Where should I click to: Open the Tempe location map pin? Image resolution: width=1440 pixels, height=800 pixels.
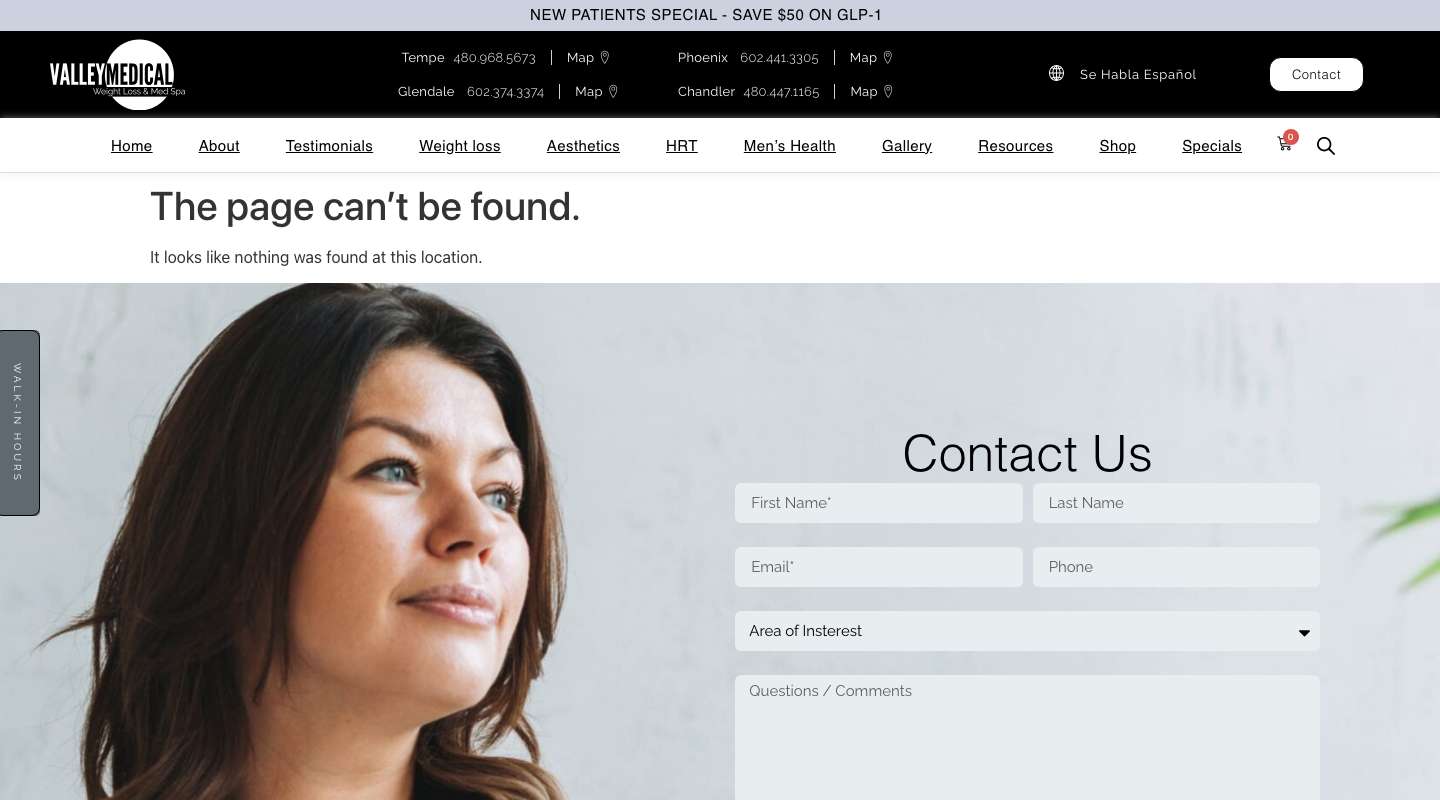click(x=605, y=58)
